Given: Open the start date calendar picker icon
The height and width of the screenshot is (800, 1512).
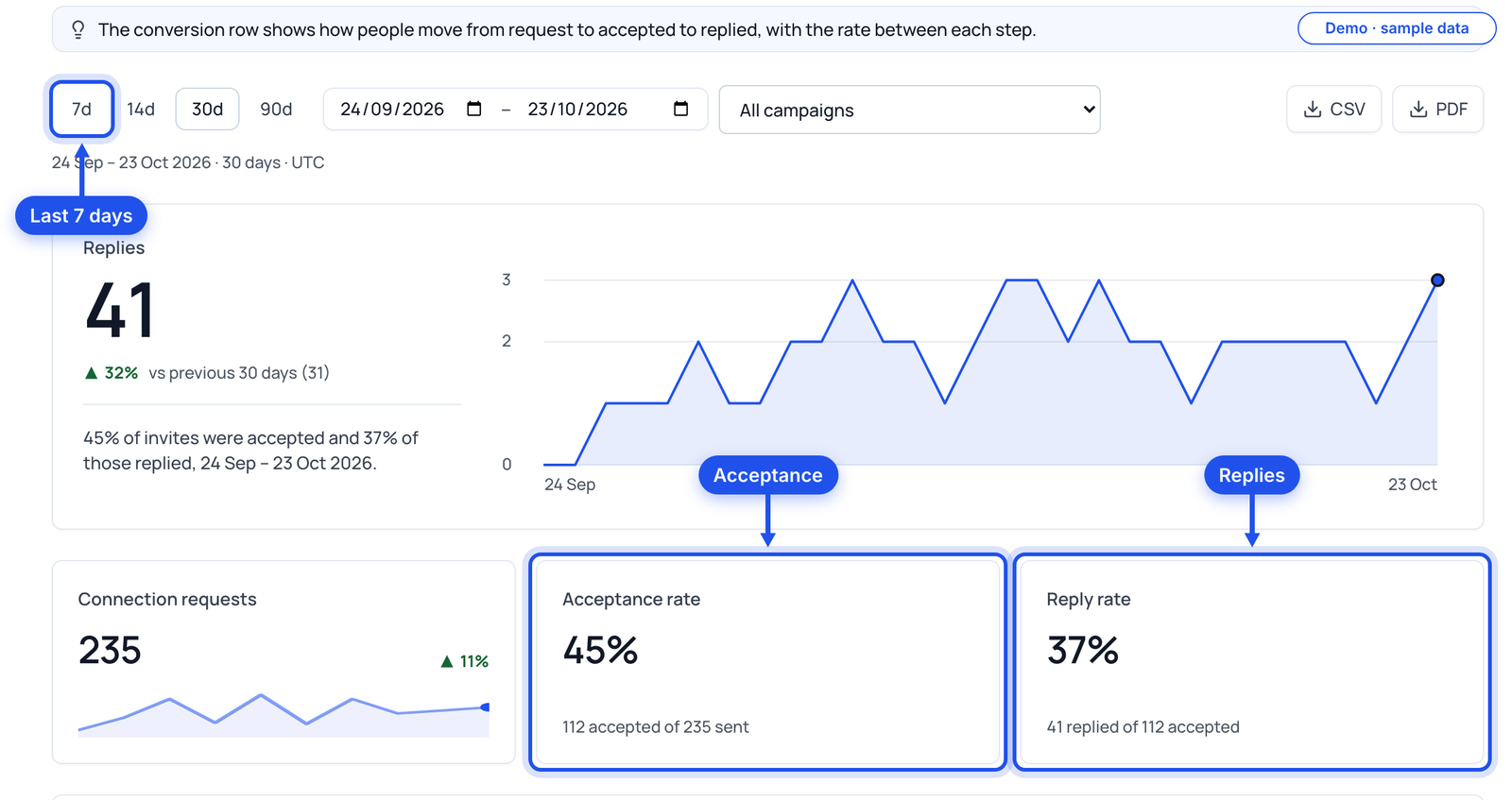Looking at the screenshot, I should coord(474,109).
